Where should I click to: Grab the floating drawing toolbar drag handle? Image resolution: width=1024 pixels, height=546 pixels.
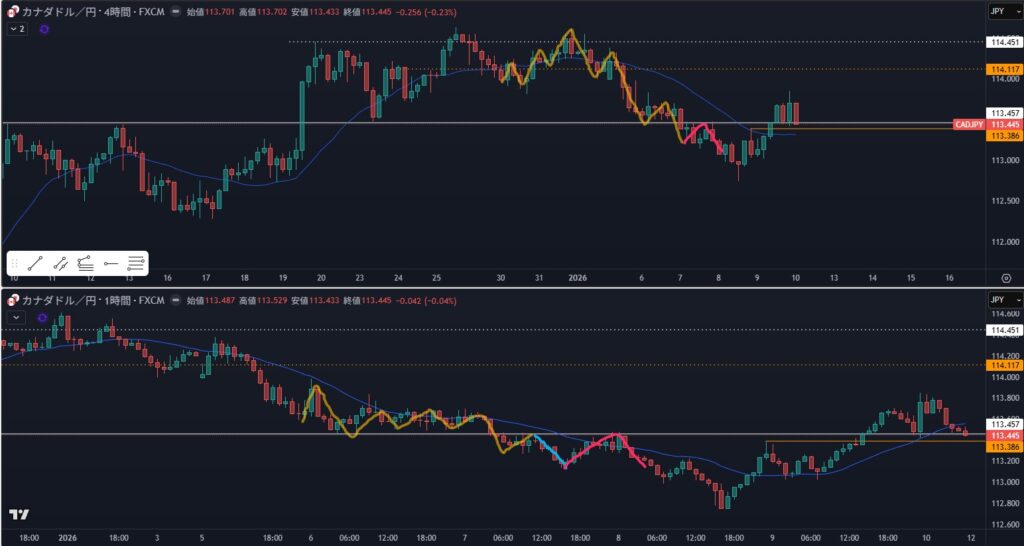15,264
